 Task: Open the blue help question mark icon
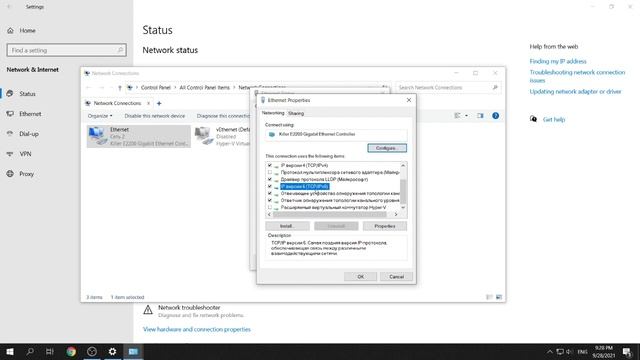(495, 116)
